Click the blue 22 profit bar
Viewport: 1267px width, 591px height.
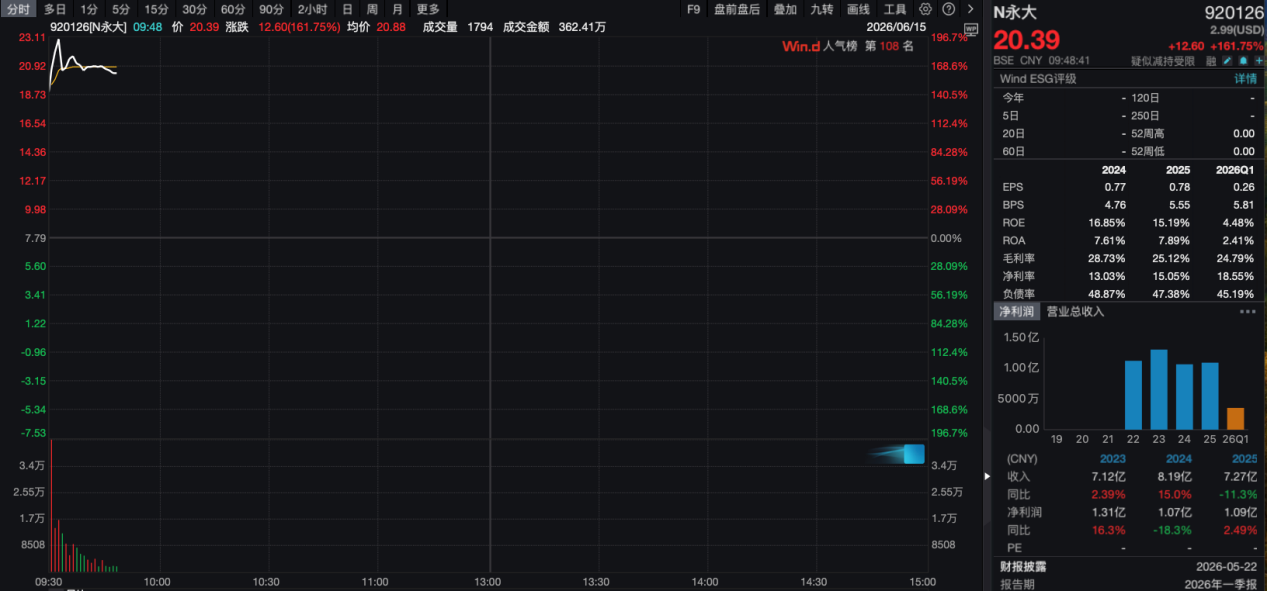1133,395
